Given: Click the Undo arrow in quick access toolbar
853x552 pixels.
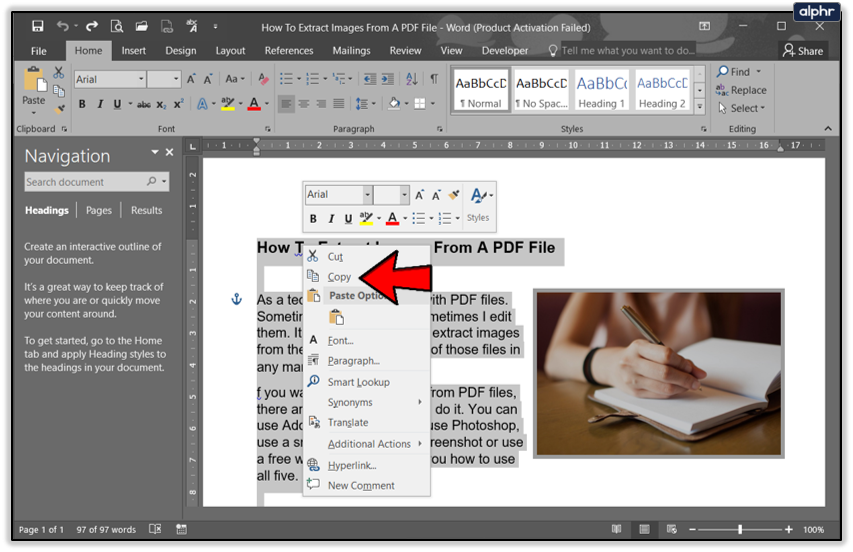Looking at the screenshot, I should (x=63, y=27).
